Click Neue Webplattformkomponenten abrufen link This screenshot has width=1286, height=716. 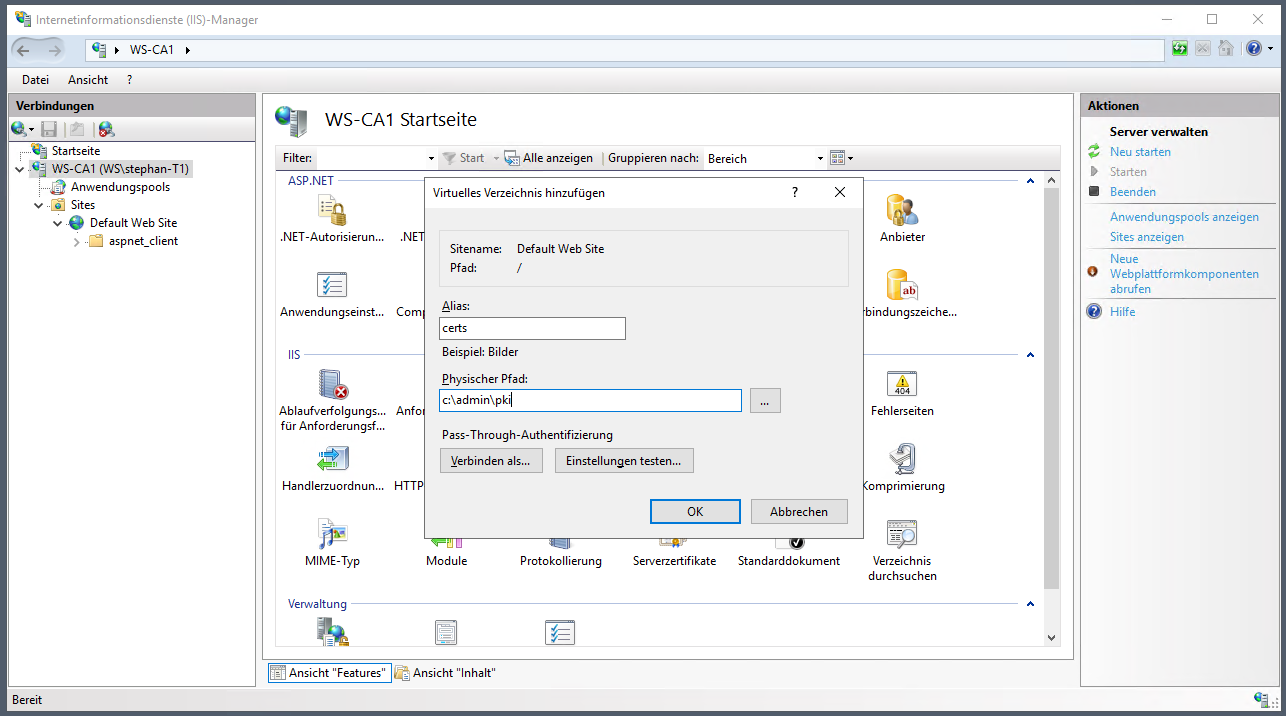pos(1184,274)
